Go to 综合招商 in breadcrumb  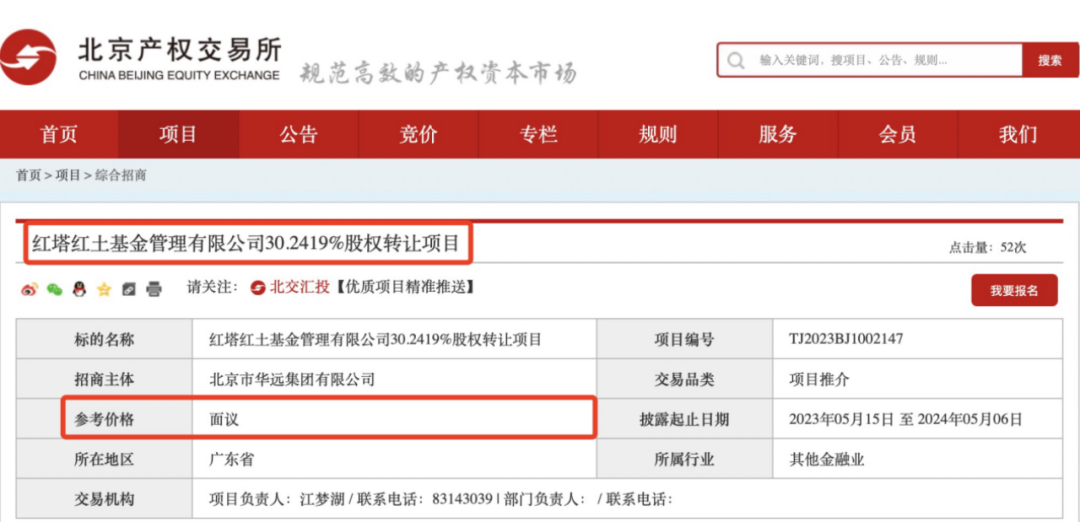point(121,176)
